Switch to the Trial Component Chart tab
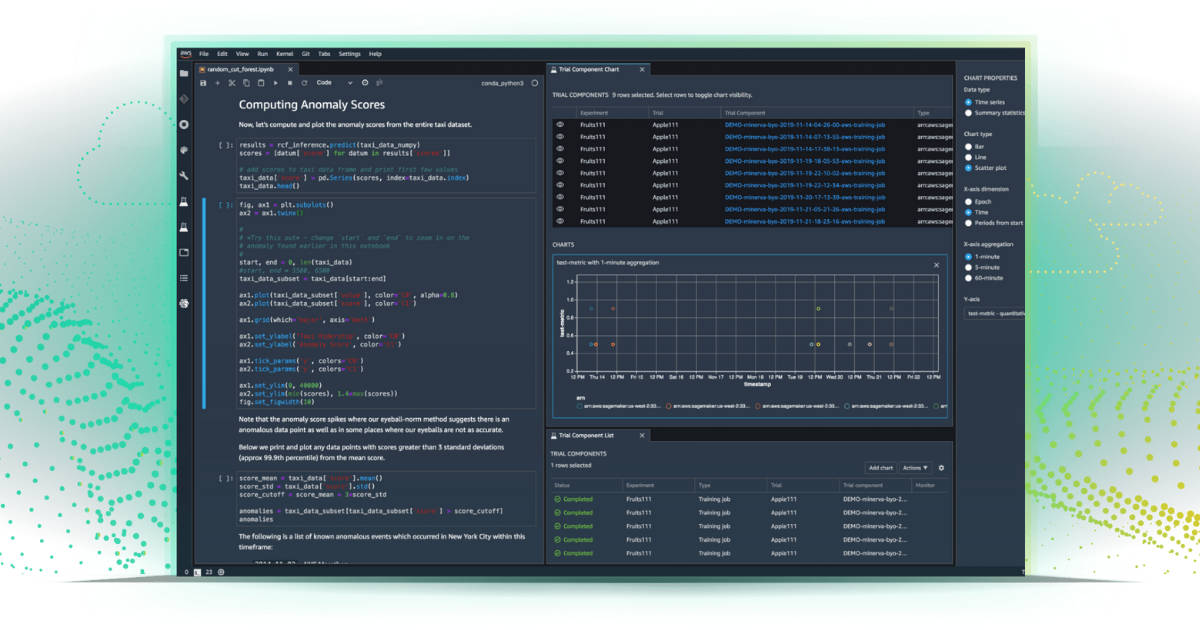 click(x=590, y=69)
